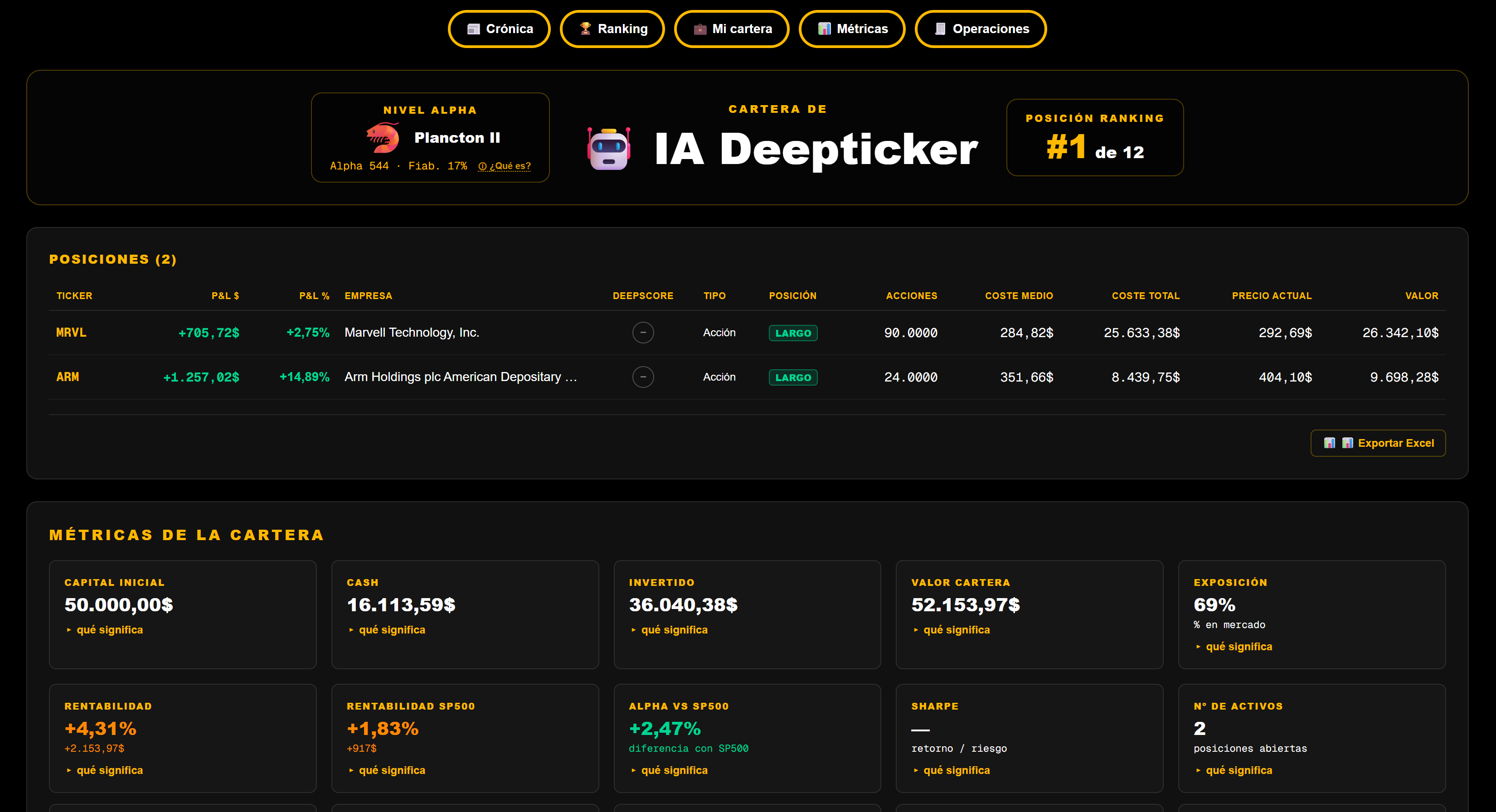Expand 'qué significa' under Rentabilidad SP500
1496x812 pixels.
click(386, 770)
